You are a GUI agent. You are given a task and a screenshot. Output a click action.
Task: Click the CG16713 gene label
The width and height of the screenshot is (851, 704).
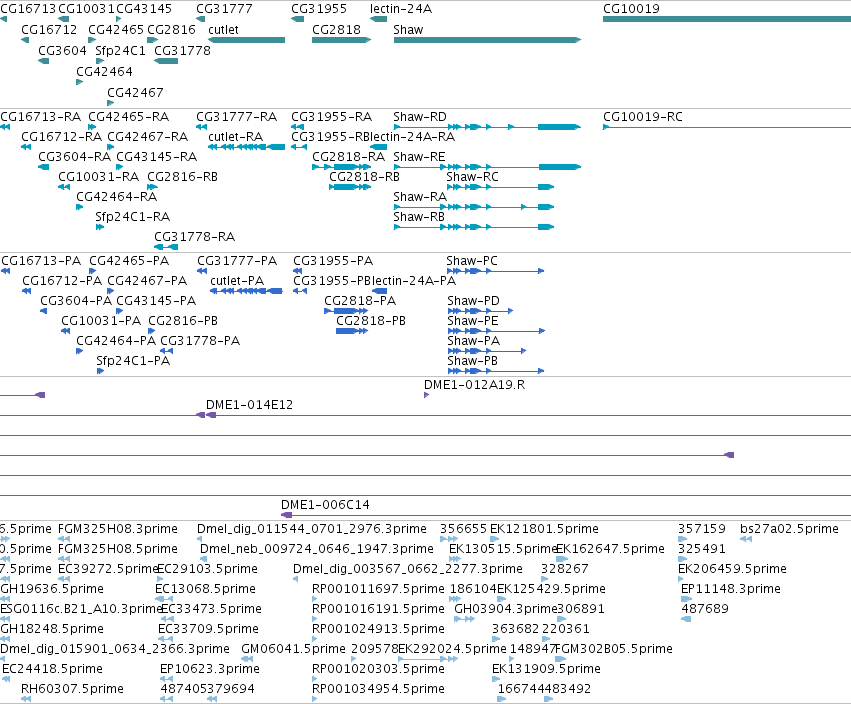pyautogui.click(x=28, y=9)
